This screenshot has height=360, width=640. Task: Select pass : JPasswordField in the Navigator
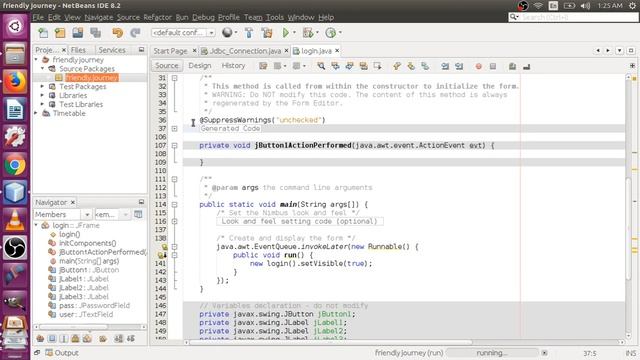click(x=94, y=305)
